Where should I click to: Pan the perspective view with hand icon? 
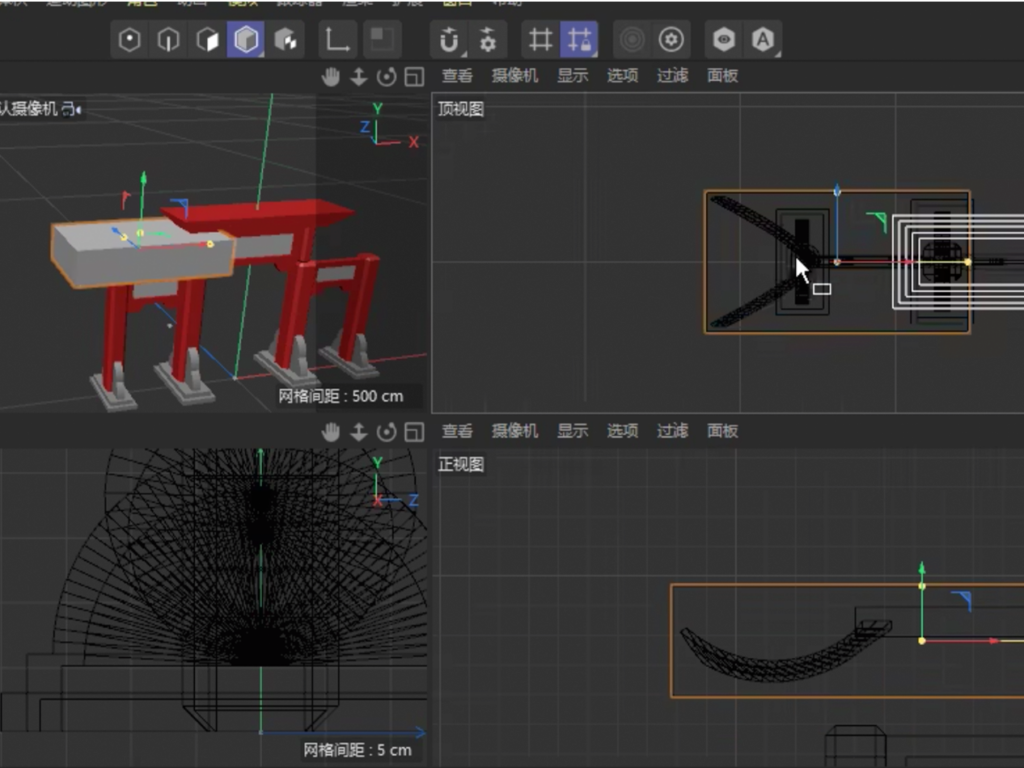click(331, 76)
